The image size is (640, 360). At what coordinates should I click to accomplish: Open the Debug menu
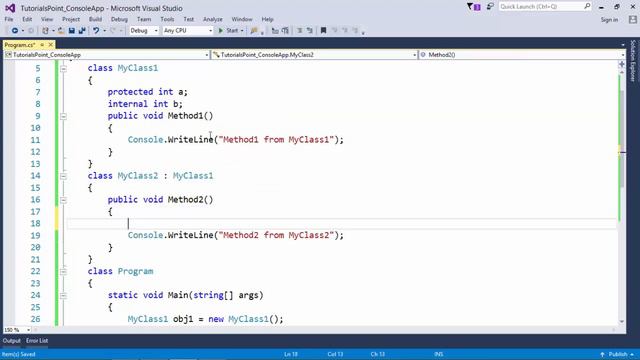pyautogui.click(x=119, y=19)
